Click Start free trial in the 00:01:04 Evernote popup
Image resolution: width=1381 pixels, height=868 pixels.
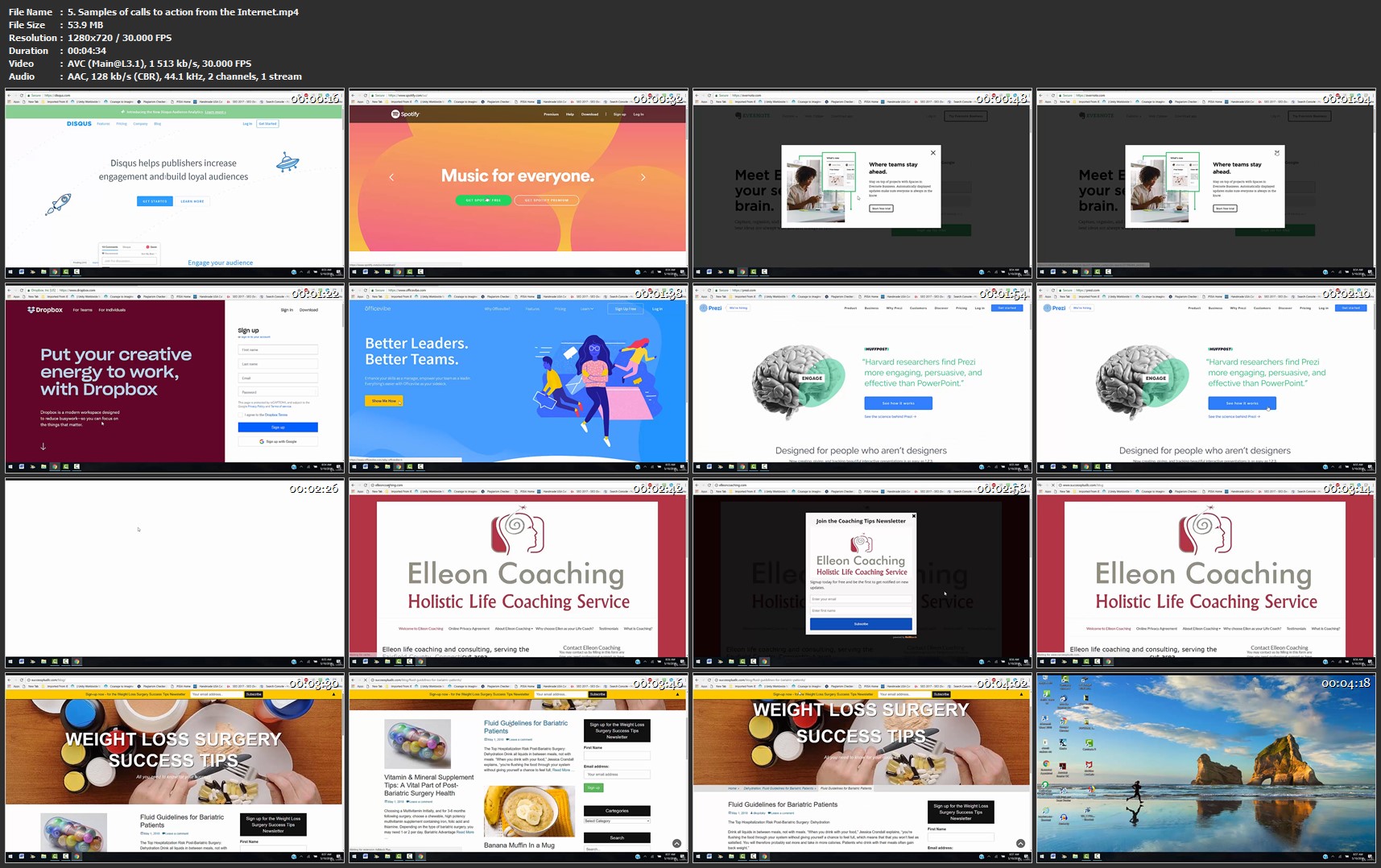[1225, 209]
